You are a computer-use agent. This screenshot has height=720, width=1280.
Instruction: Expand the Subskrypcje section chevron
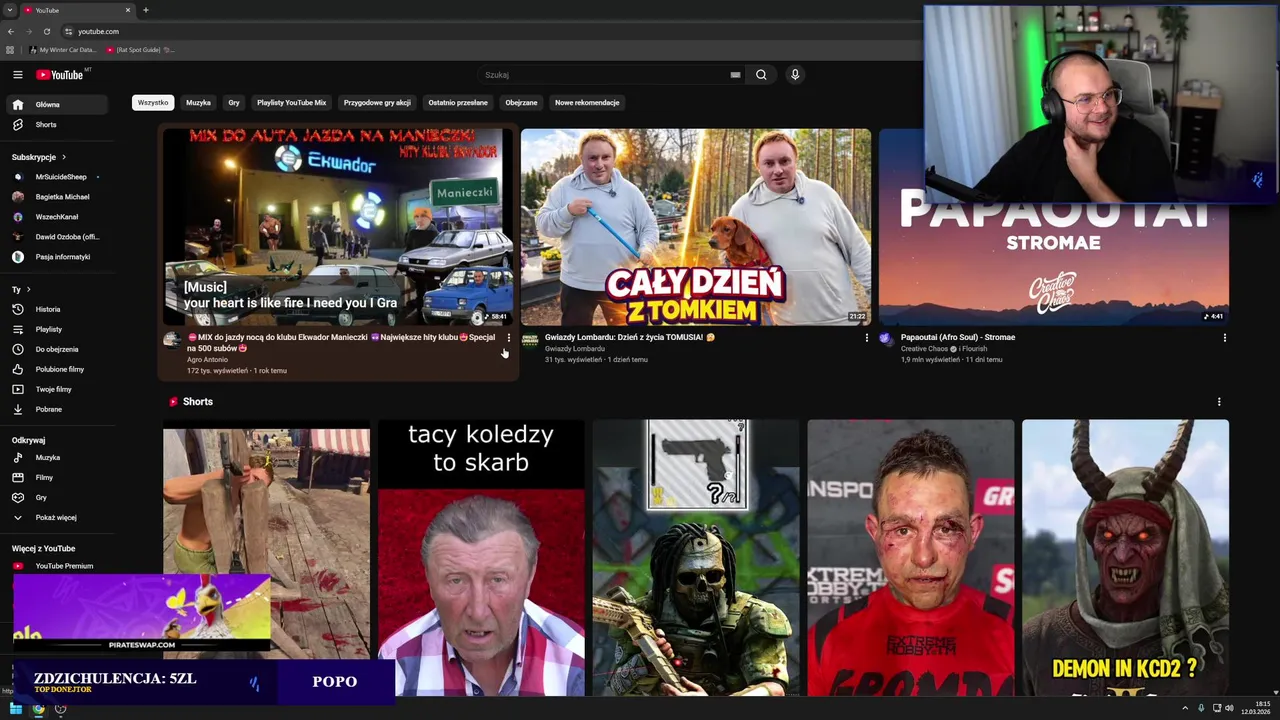(x=64, y=157)
